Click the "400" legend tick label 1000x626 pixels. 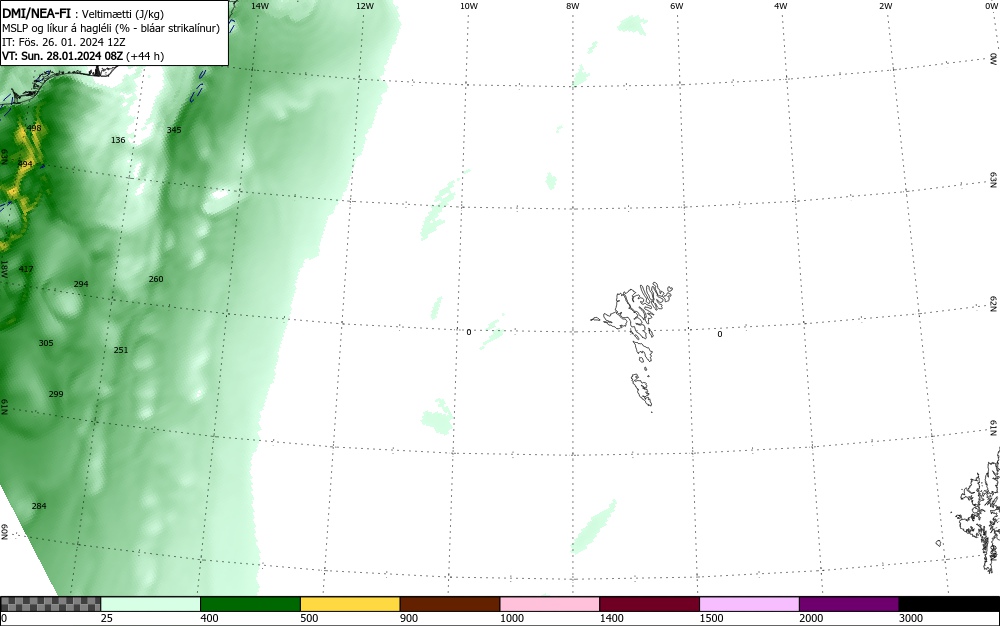pos(209,618)
